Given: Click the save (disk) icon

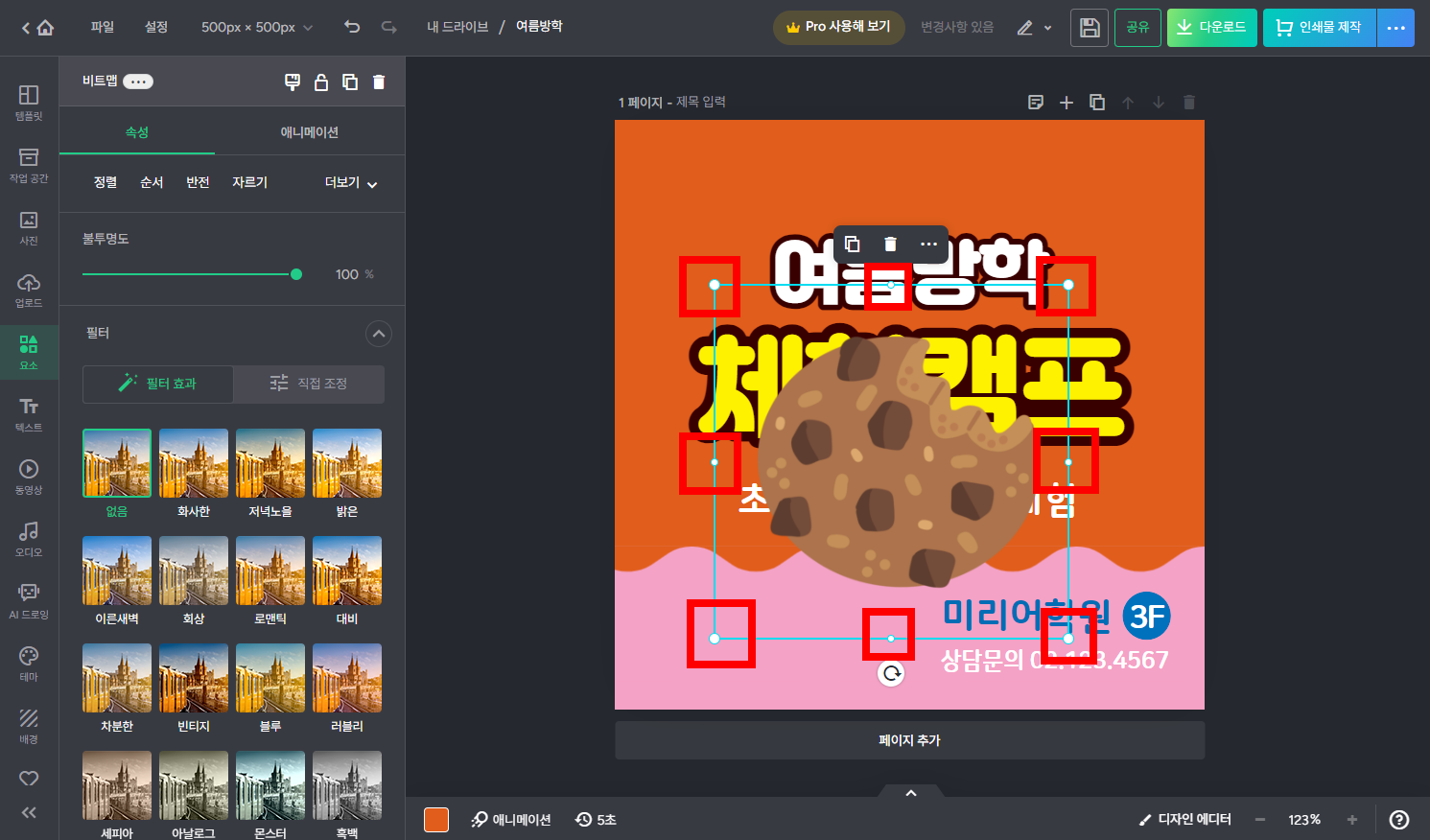Looking at the screenshot, I should click(1089, 27).
